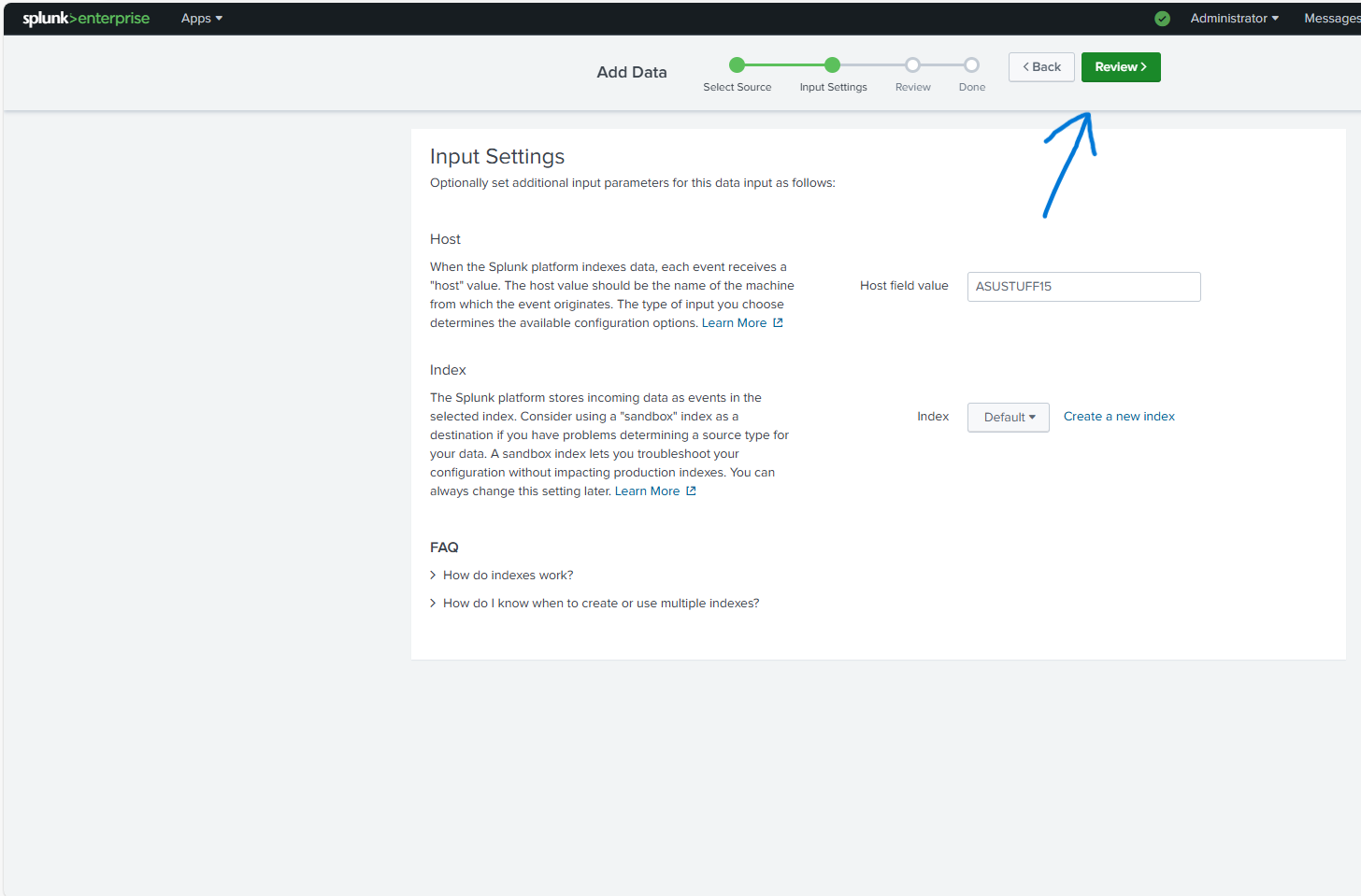This screenshot has height=896, width=1361.
Task: Click the external link icon beside Host Learn More
Action: (x=777, y=321)
